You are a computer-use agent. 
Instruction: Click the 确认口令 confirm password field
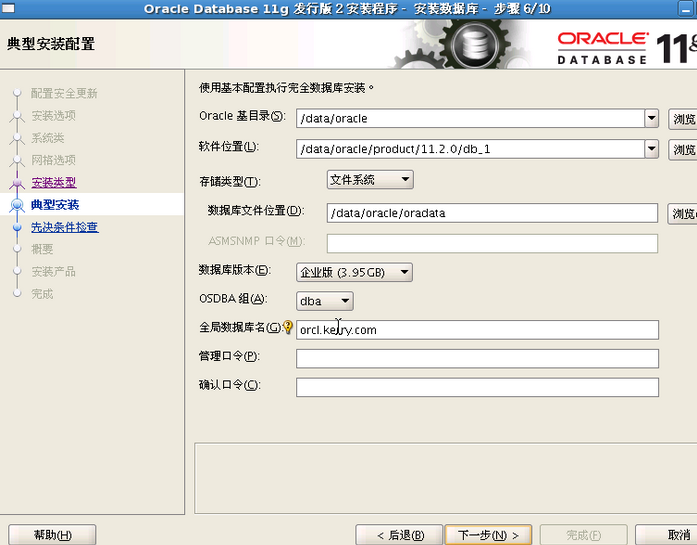[x=477, y=387]
